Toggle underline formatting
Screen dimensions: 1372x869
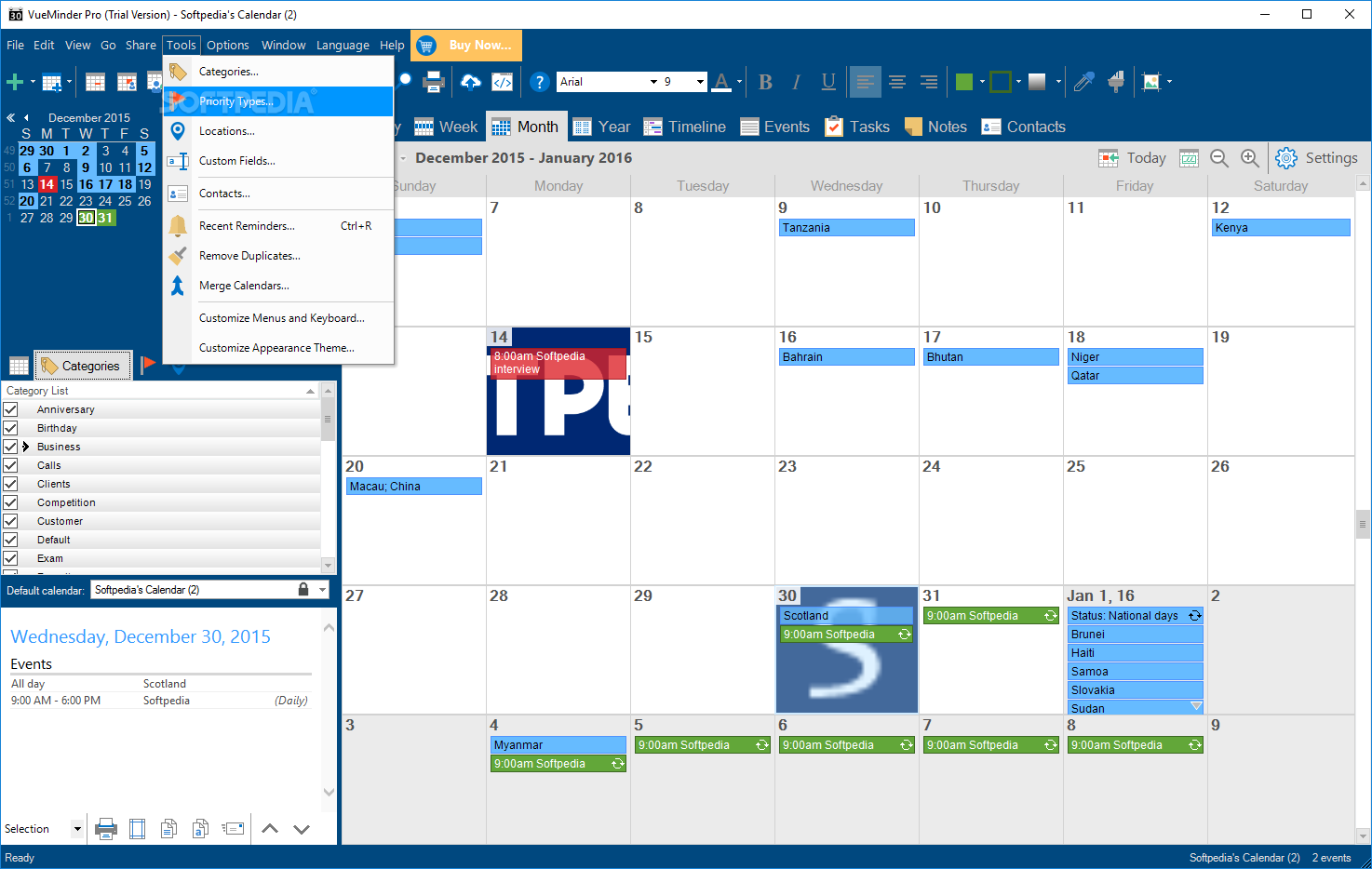tap(828, 82)
